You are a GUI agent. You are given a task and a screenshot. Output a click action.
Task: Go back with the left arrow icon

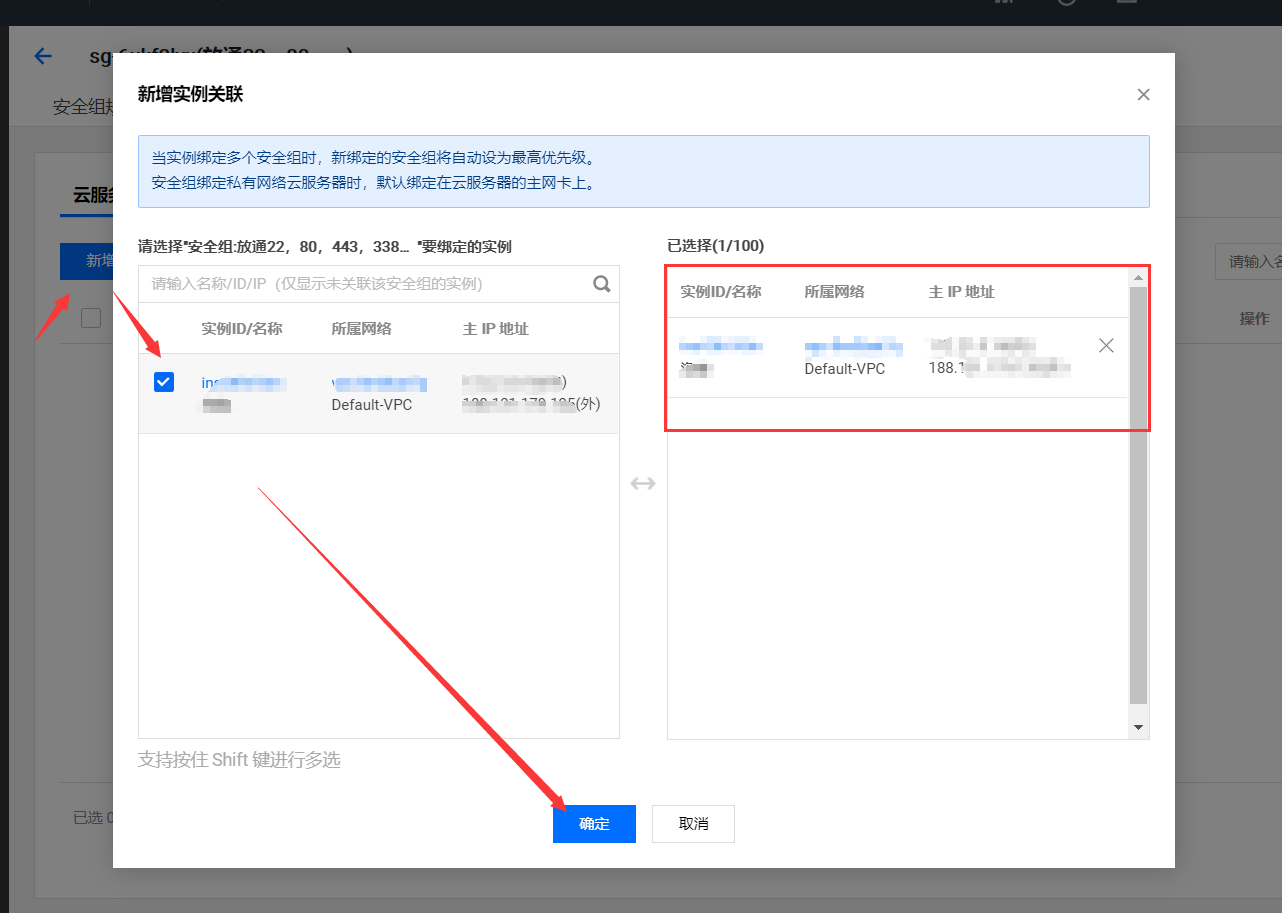43,56
